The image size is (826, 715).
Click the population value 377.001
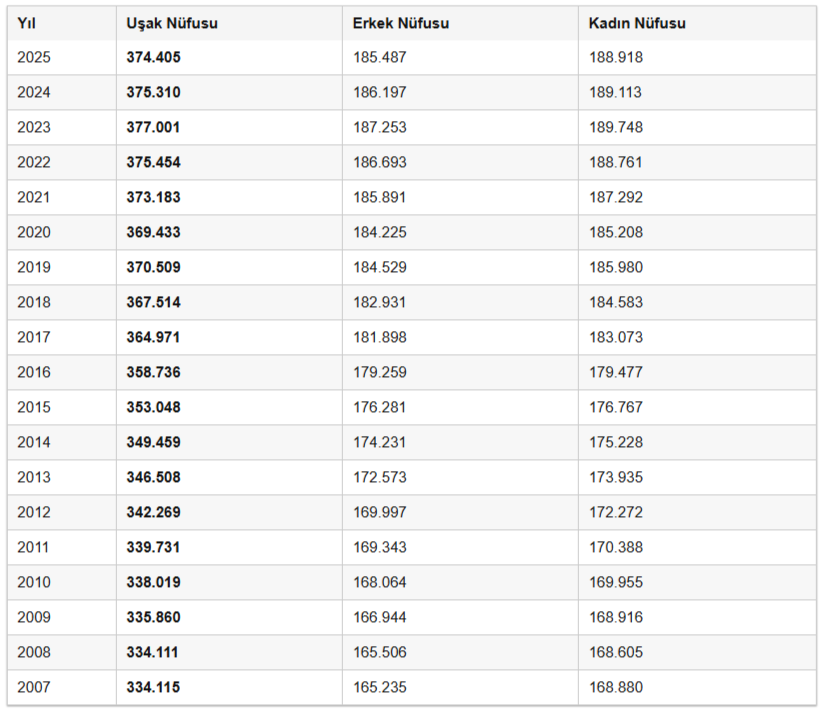tap(153, 127)
